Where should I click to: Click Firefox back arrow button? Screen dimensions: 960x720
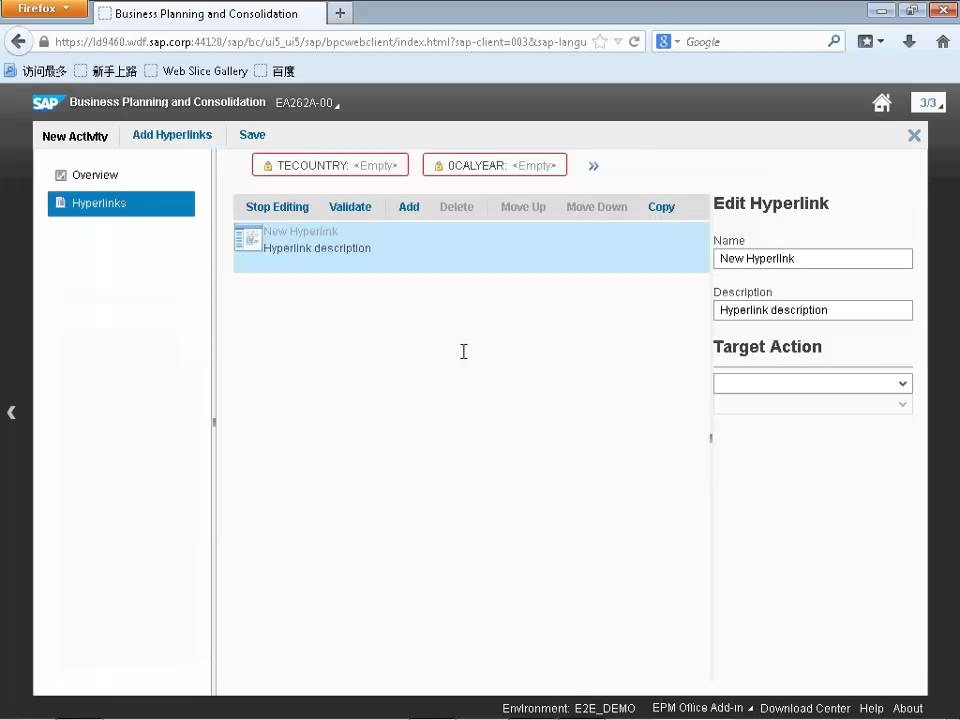[x=18, y=42]
